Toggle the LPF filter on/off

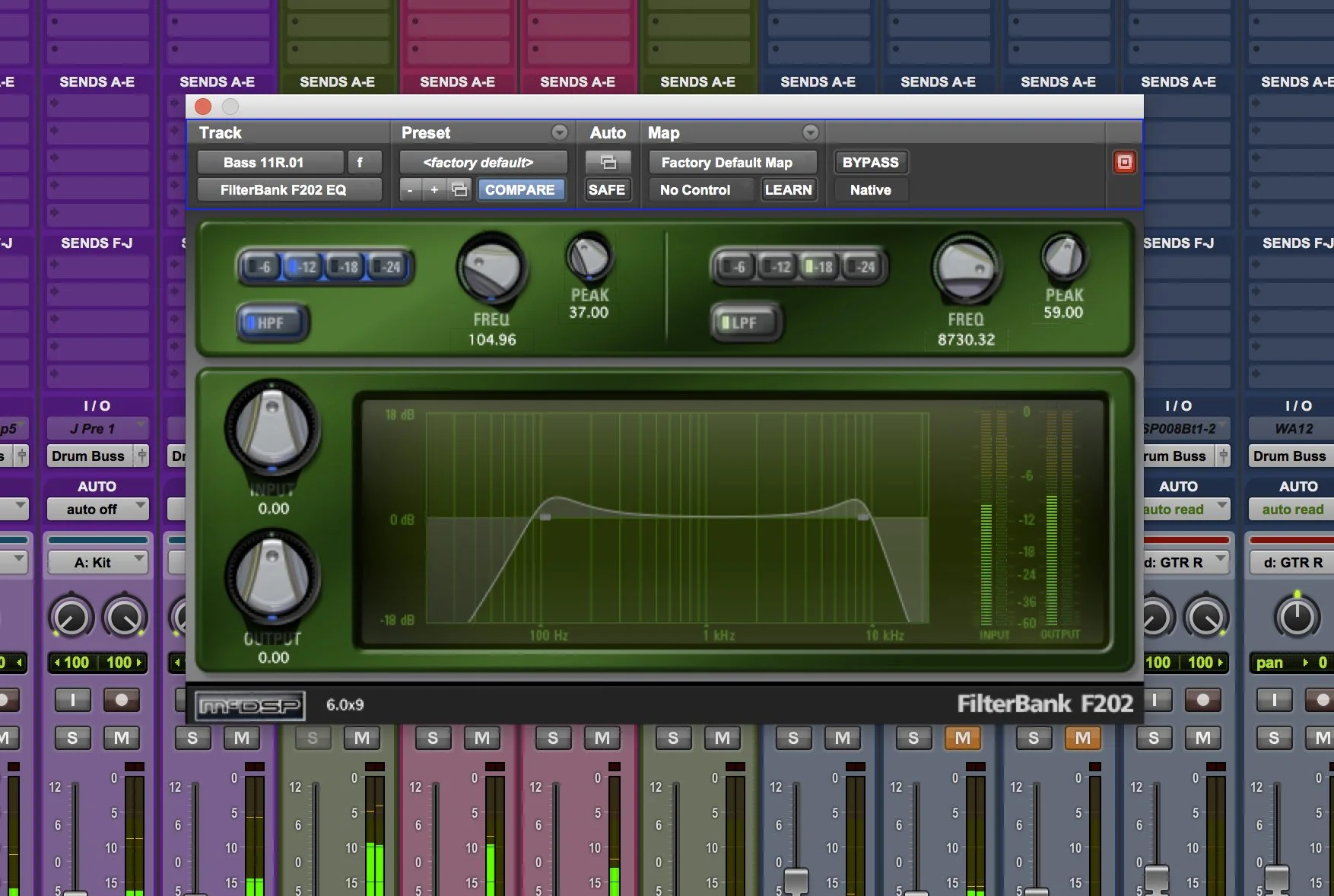pyautogui.click(x=746, y=322)
